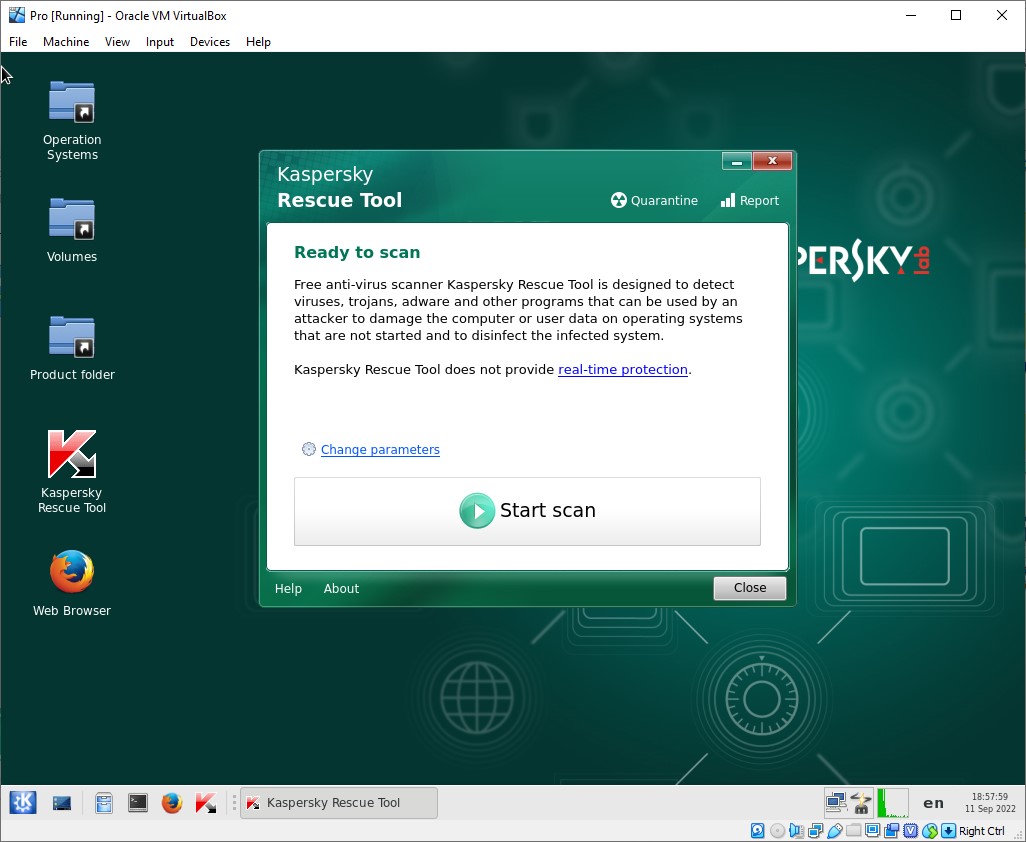Screen dimensions: 1026x842
Task: Click the show desktop taskbar icon
Action: coord(62,803)
